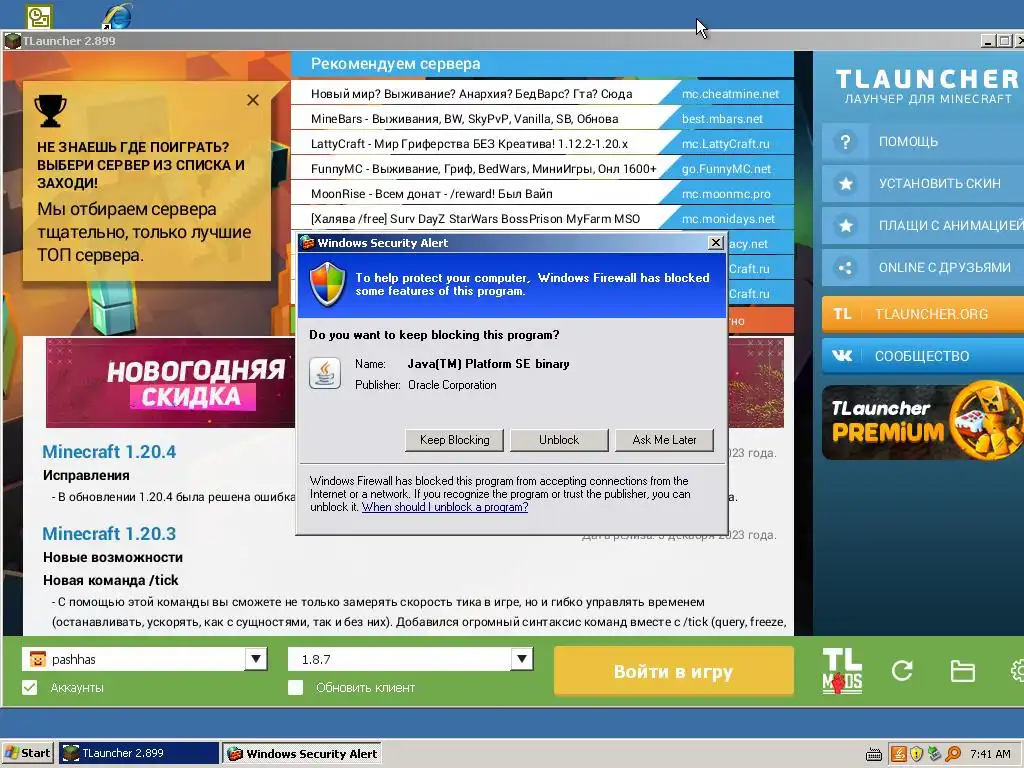Select server address mc.cheatmine.net
This screenshot has width=1024, height=768.
tap(730, 94)
